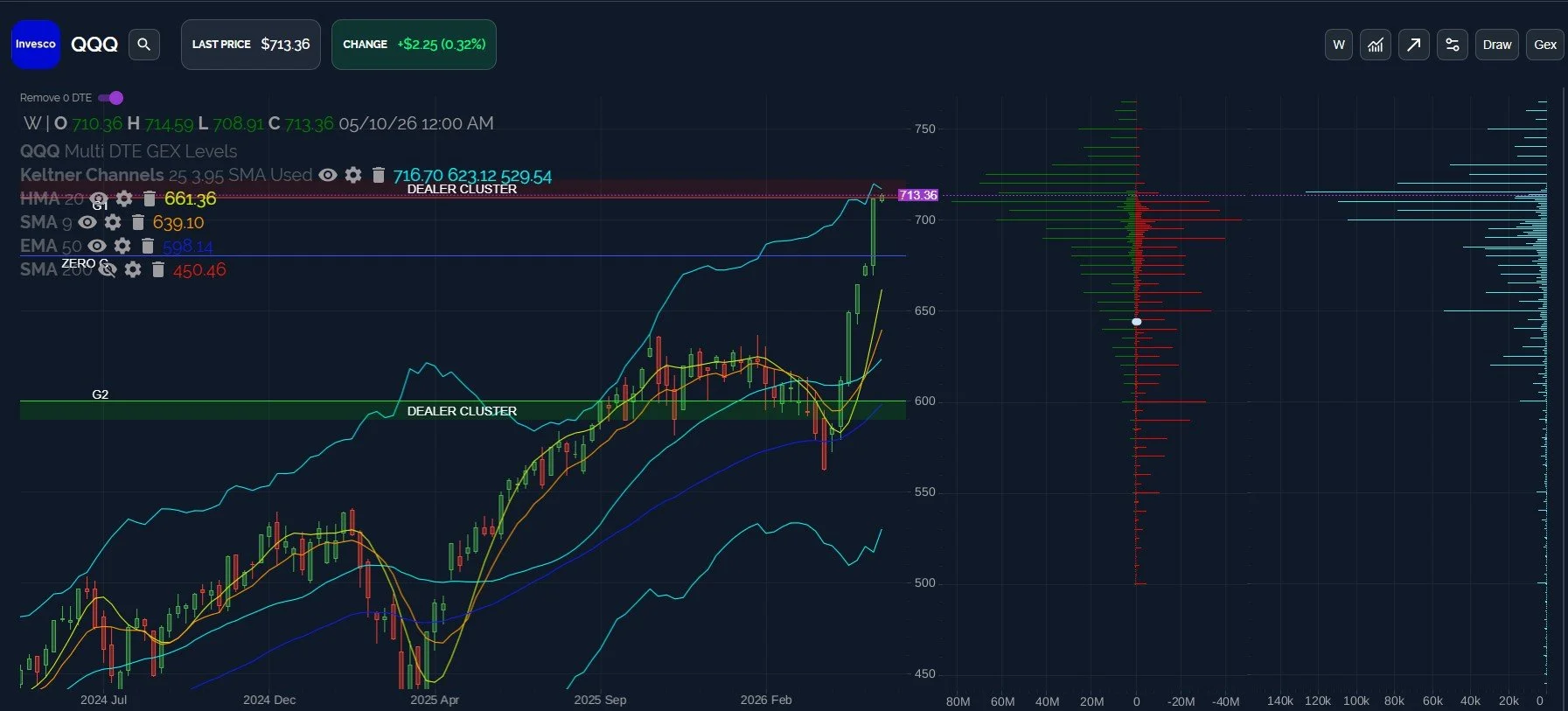Viewport: 1568px width, 711px height.
Task: Click the Keltner value 716.70
Action: 418,176
